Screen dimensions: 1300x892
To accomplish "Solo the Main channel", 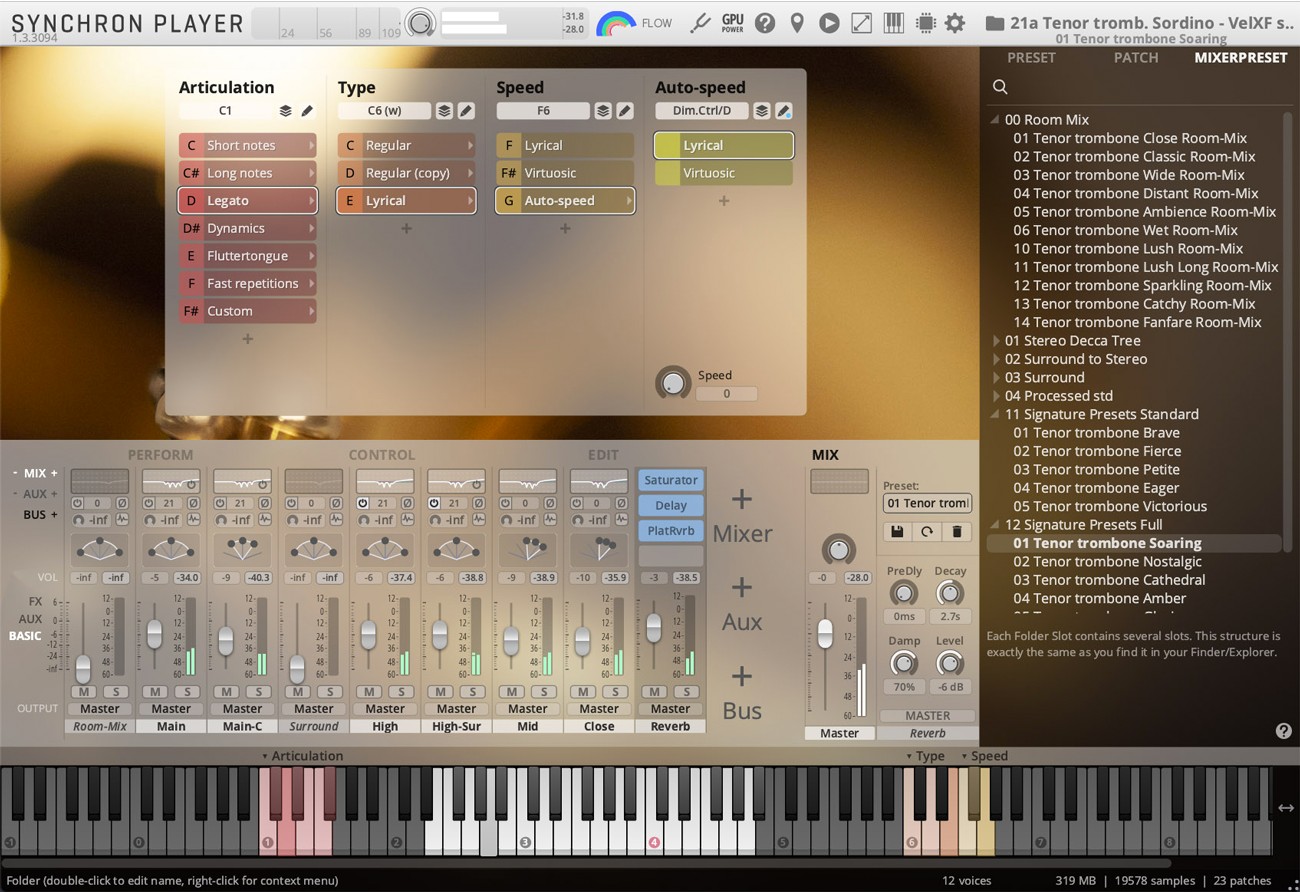I will tap(187, 692).
